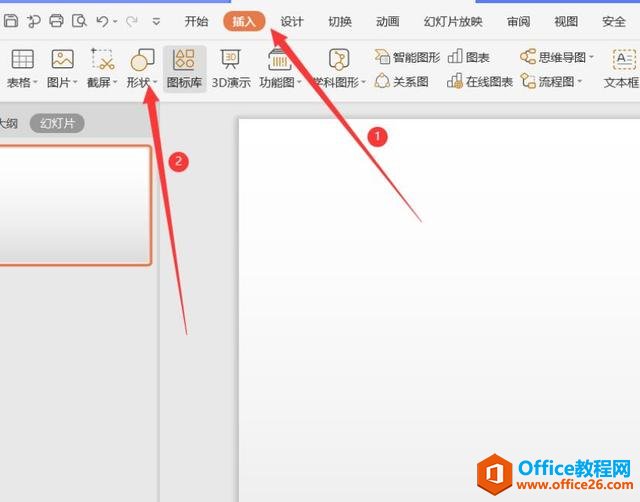Open the 图标库 icon library
The width and height of the screenshot is (640, 502).
point(184,69)
